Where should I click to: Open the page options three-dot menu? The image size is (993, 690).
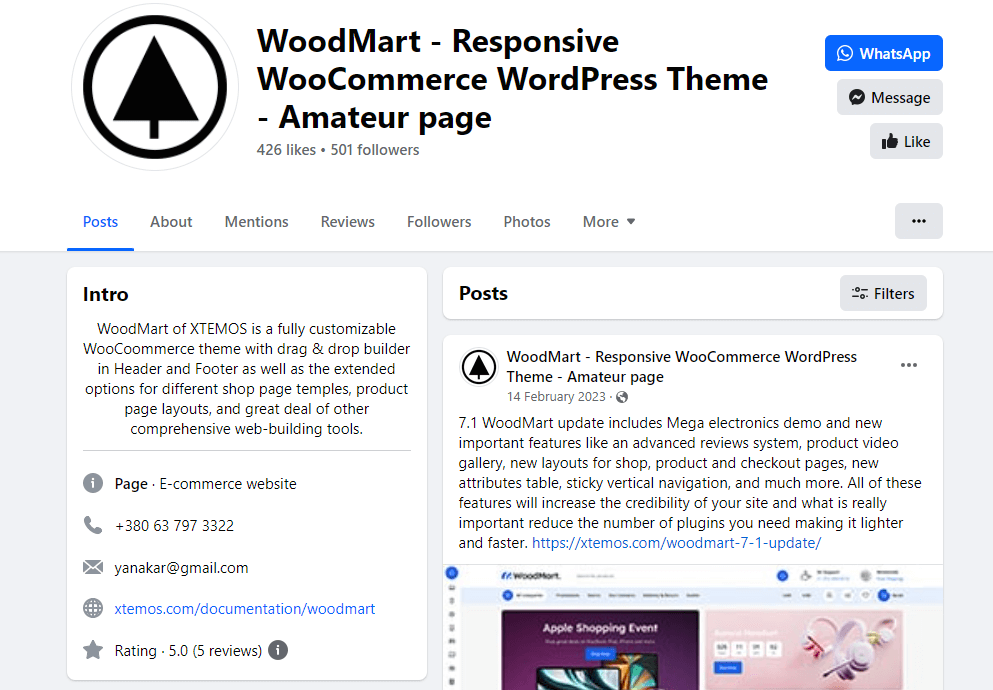[x=918, y=221]
